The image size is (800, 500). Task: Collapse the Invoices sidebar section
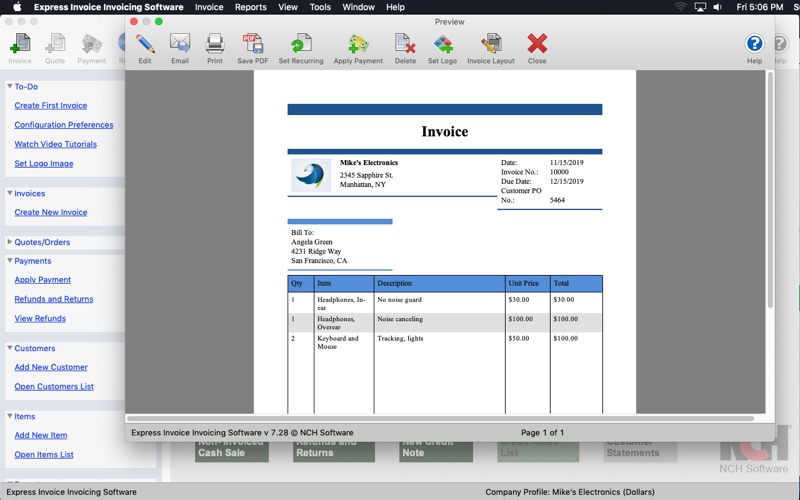point(10,193)
